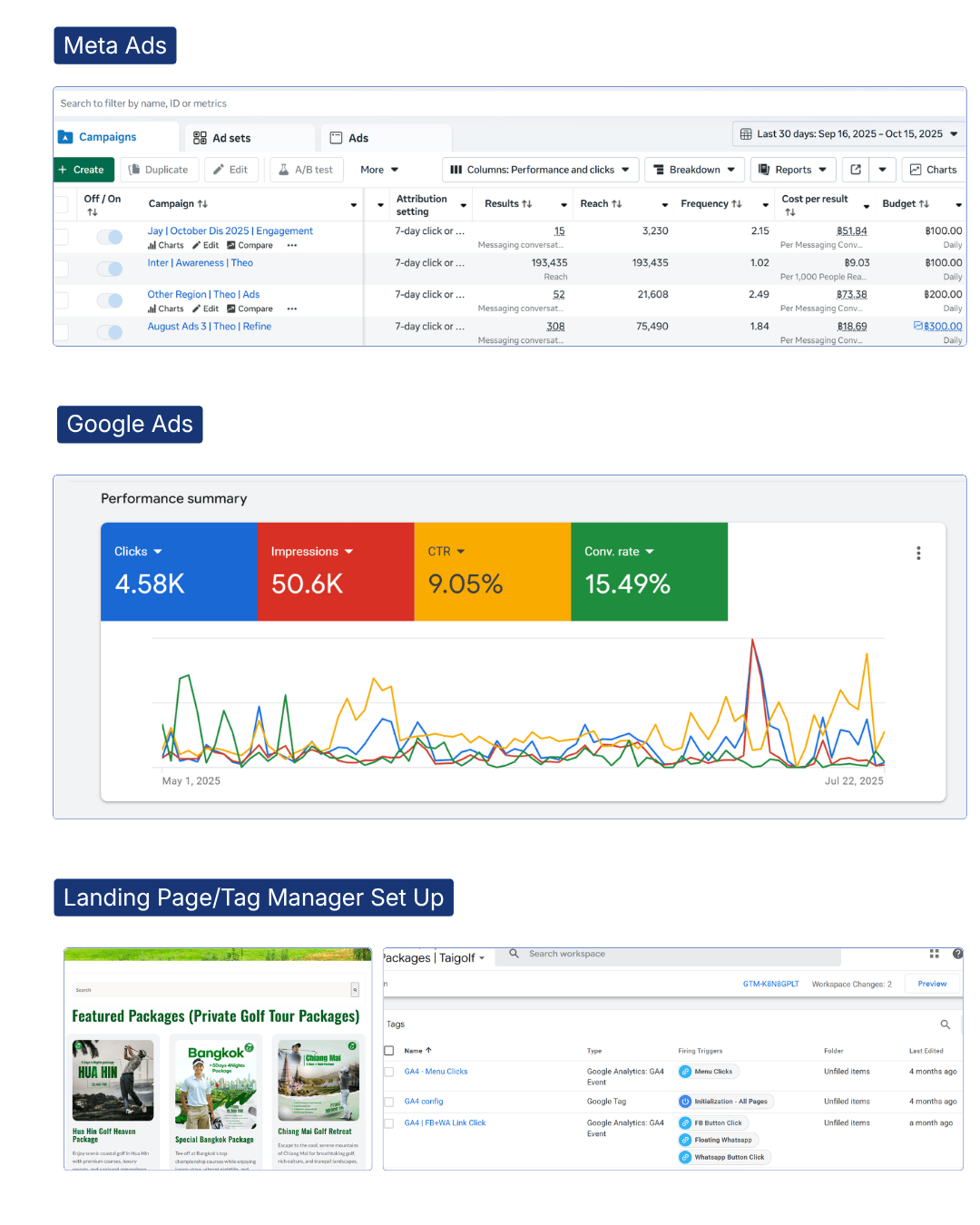The width and height of the screenshot is (980, 1225).
Task: Open the Charts panel button
Action: [934, 170]
